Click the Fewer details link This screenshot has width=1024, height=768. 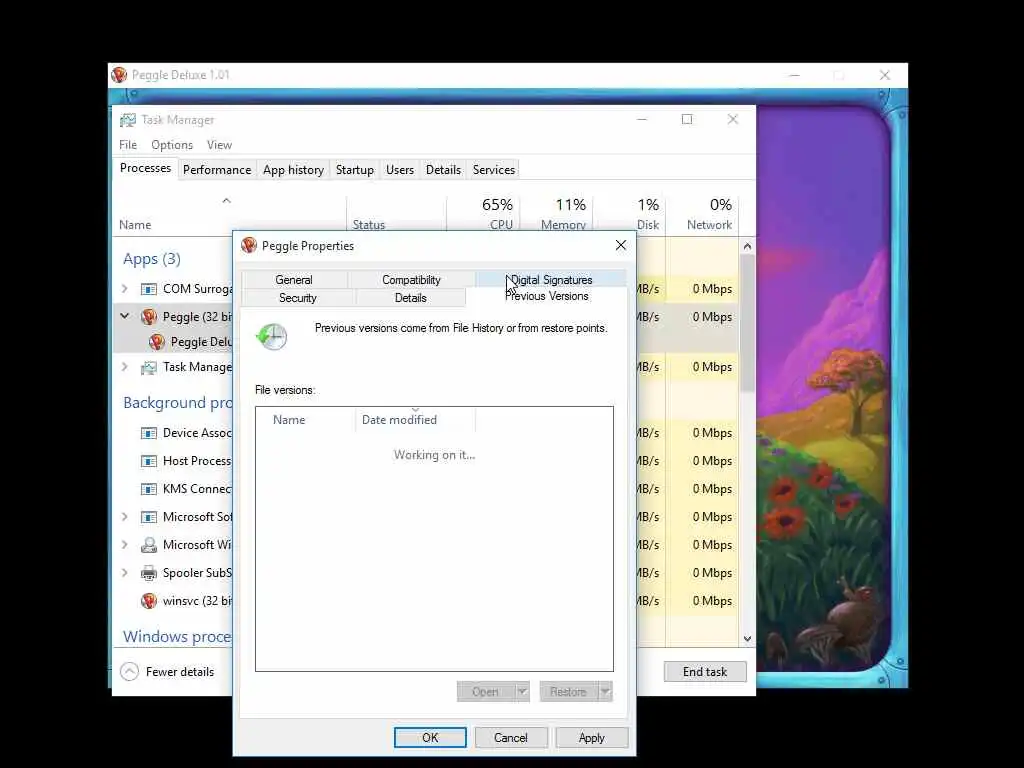tap(180, 671)
